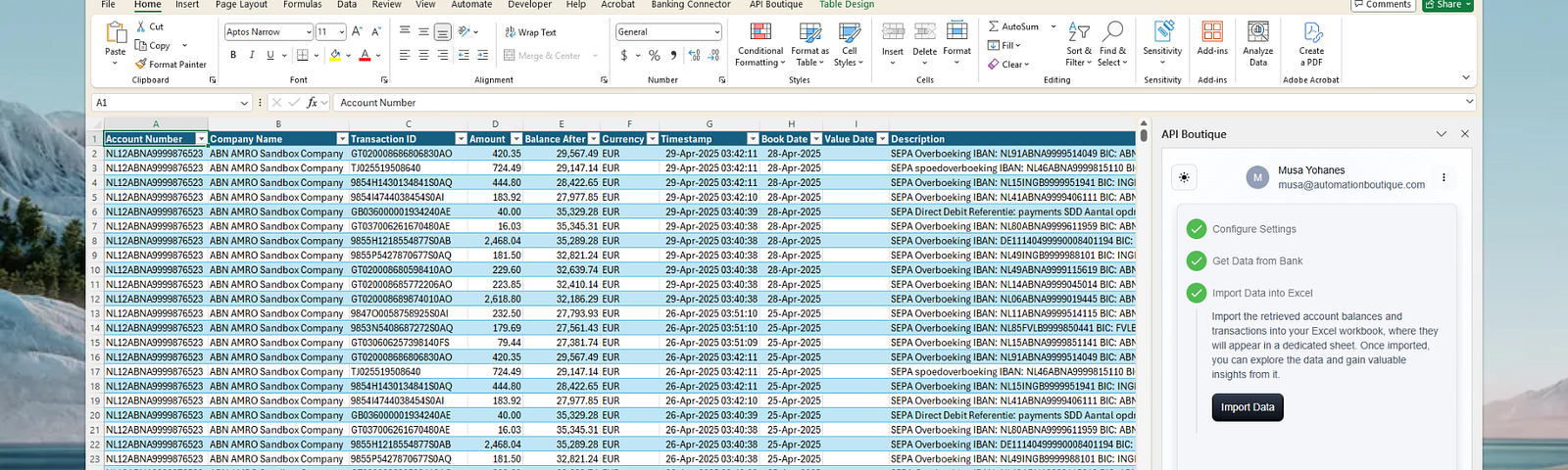Open the Insert ribbon tab
1568x470 pixels.
point(187,5)
